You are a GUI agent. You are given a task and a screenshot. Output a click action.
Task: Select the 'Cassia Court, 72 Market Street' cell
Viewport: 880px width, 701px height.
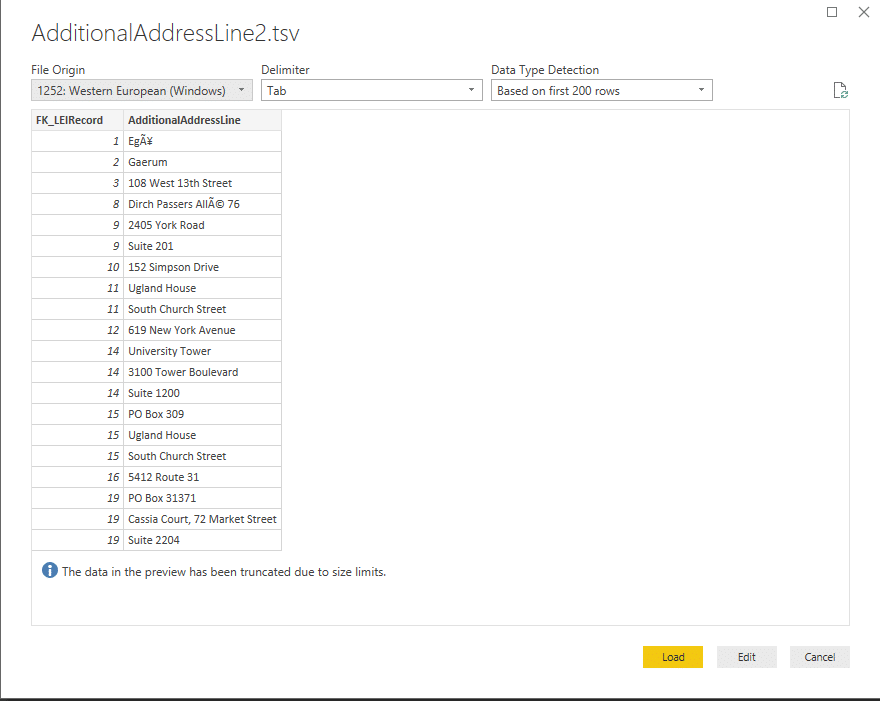point(202,519)
